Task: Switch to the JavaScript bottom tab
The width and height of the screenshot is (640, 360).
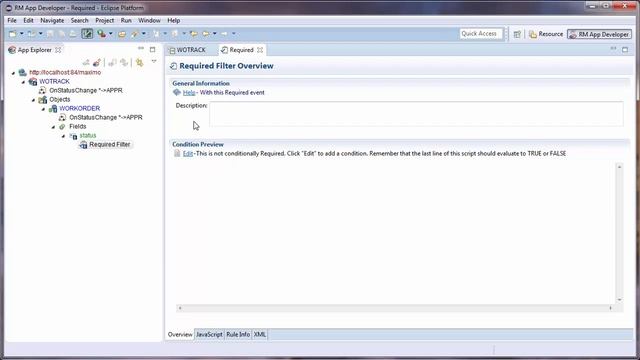Action: (x=209, y=334)
